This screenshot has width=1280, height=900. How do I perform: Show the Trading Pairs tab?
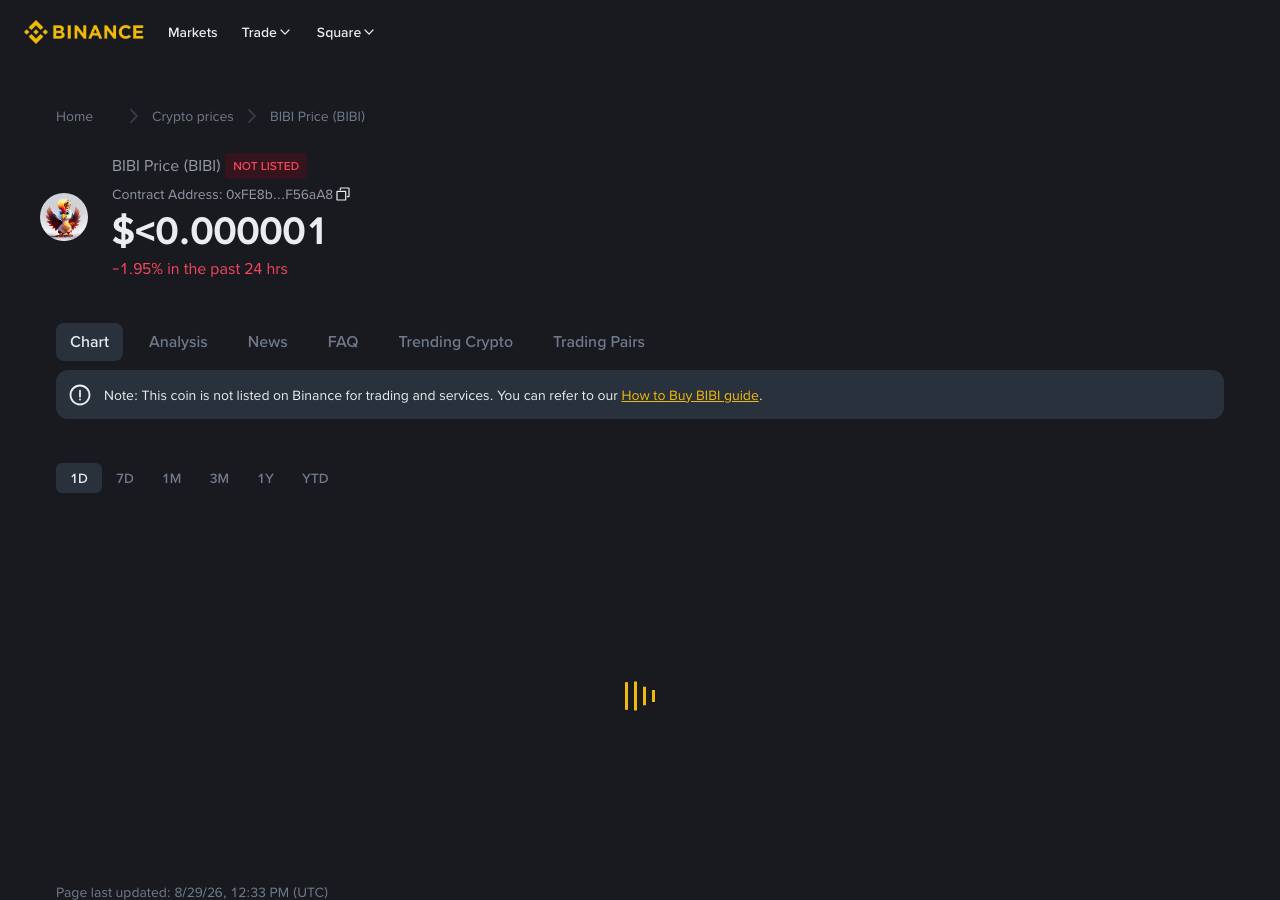click(x=599, y=342)
